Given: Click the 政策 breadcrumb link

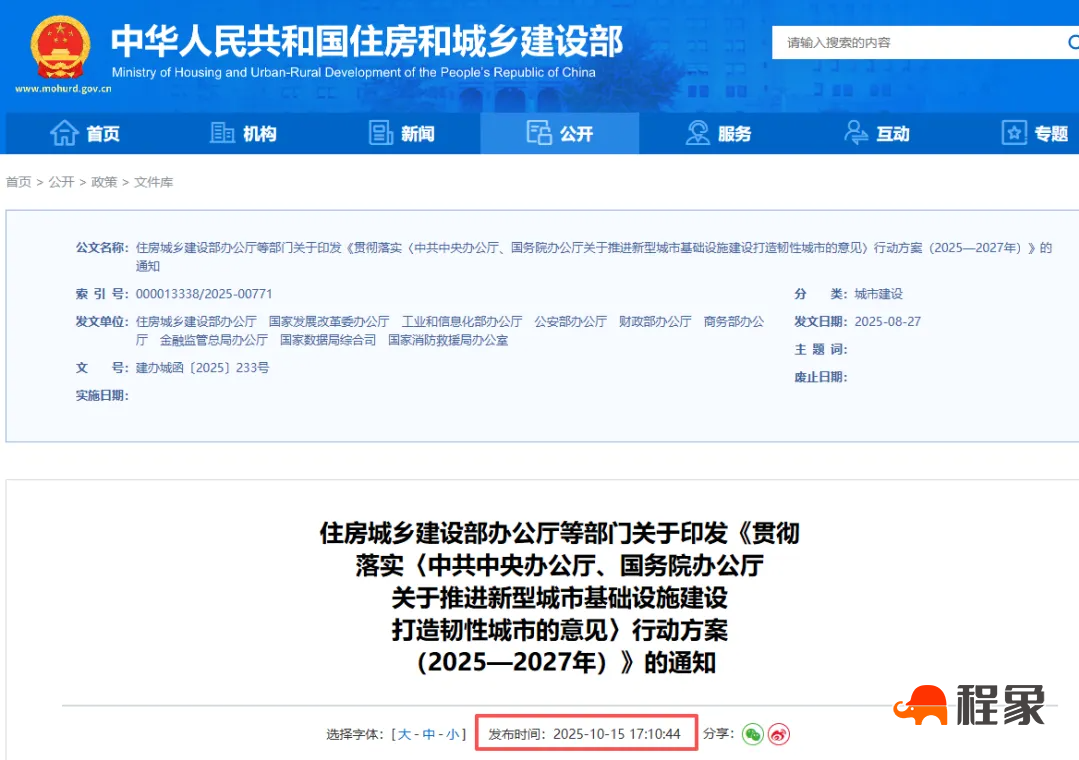Looking at the screenshot, I should [104, 182].
